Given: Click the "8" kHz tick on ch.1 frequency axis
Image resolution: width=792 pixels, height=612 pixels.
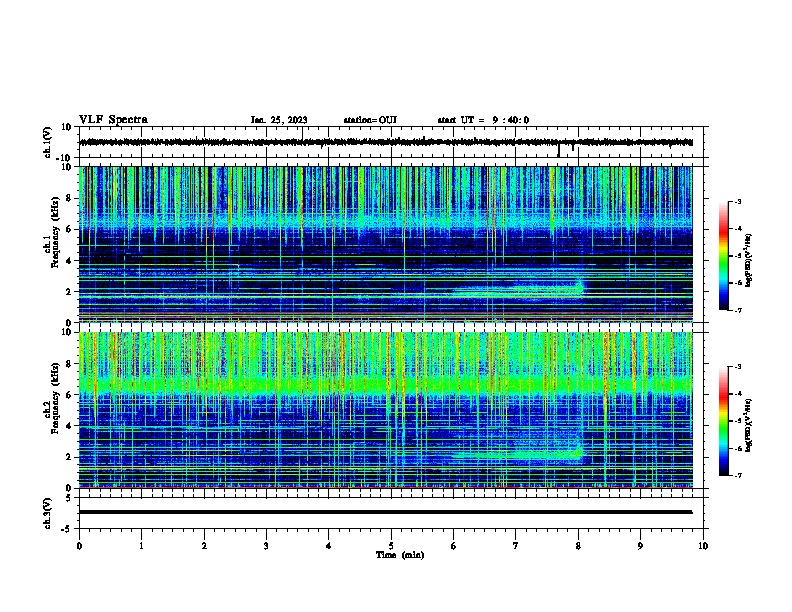Looking at the screenshot, I should tap(69, 198).
